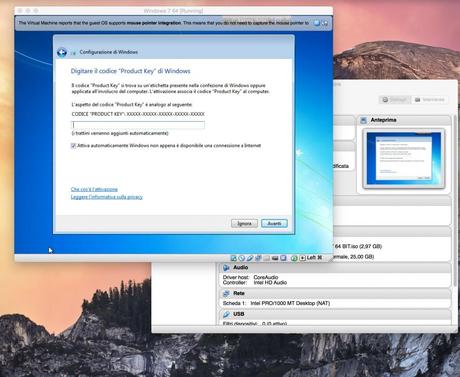The height and width of the screenshot is (377, 460).
Task: Click the Ignora button
Action: point(244,223)
